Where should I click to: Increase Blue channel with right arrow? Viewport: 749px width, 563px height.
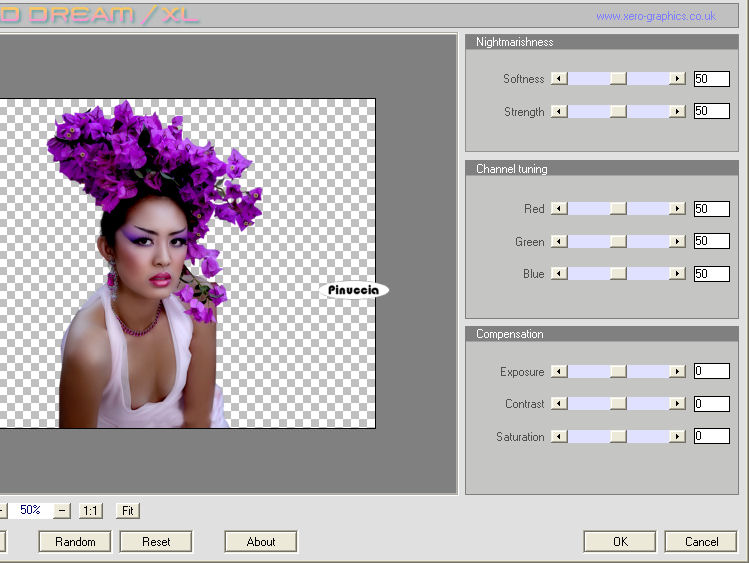(x=677, y=274)
